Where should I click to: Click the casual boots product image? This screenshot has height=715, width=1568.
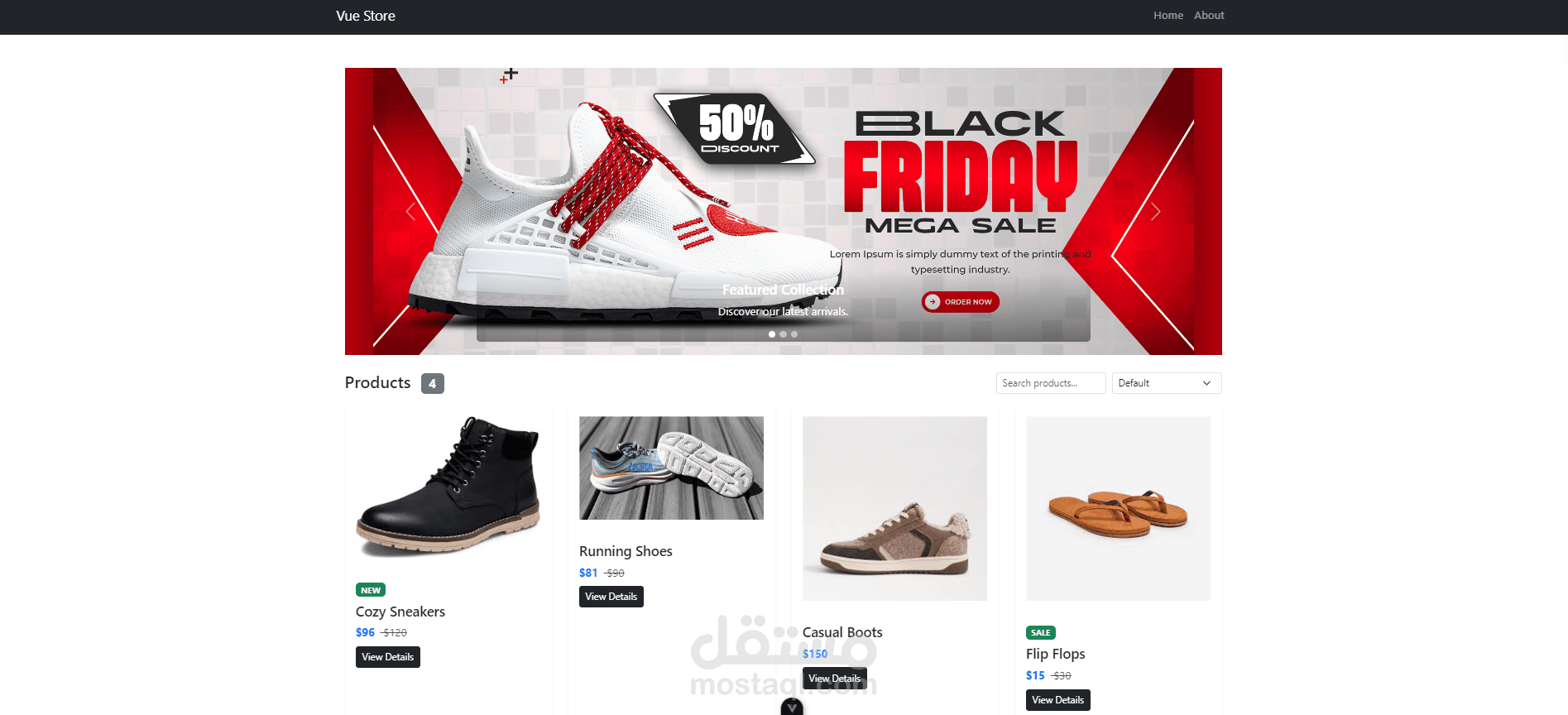click(x=894, y=508)
